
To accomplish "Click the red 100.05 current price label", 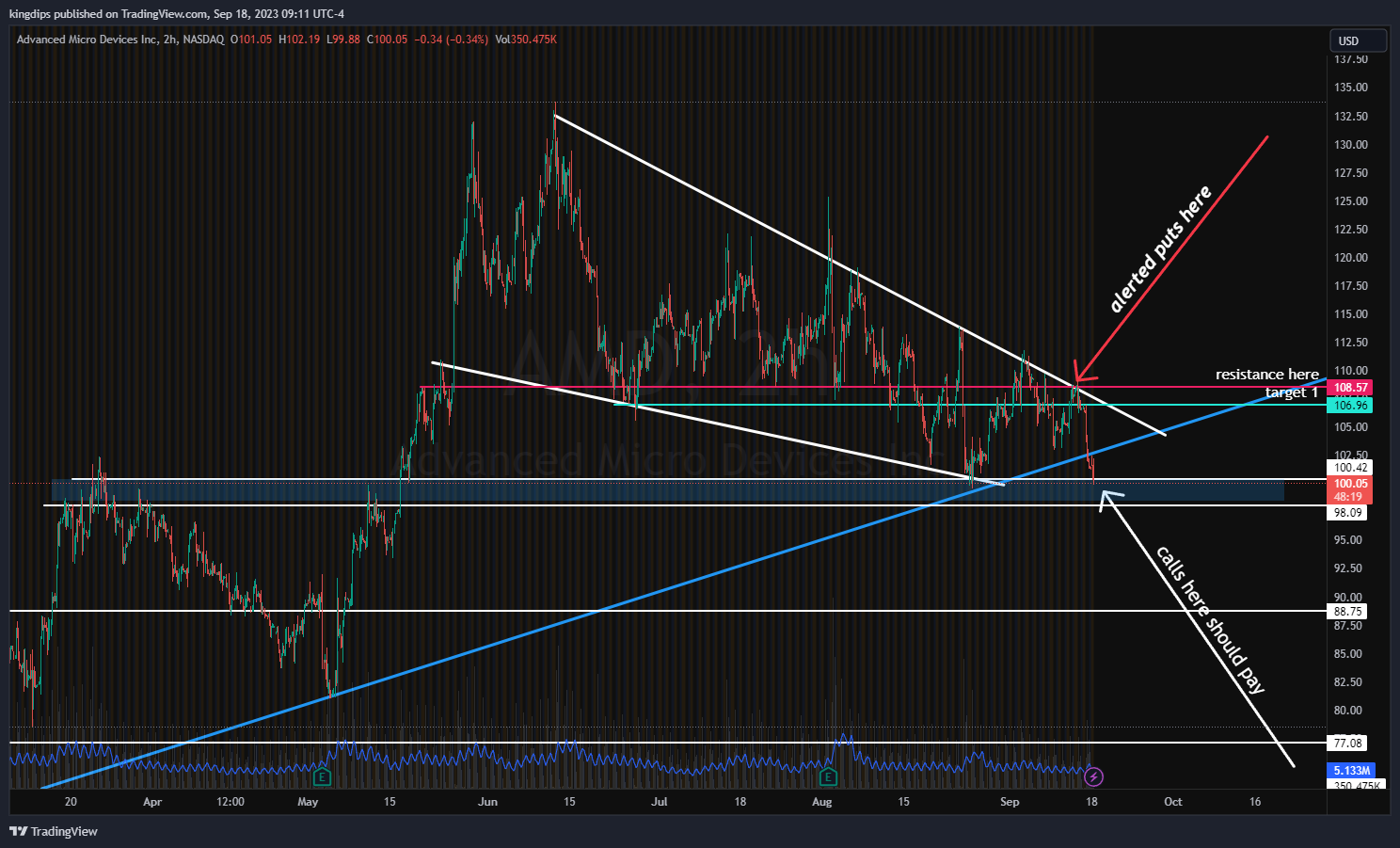I will pos(1350,484).
